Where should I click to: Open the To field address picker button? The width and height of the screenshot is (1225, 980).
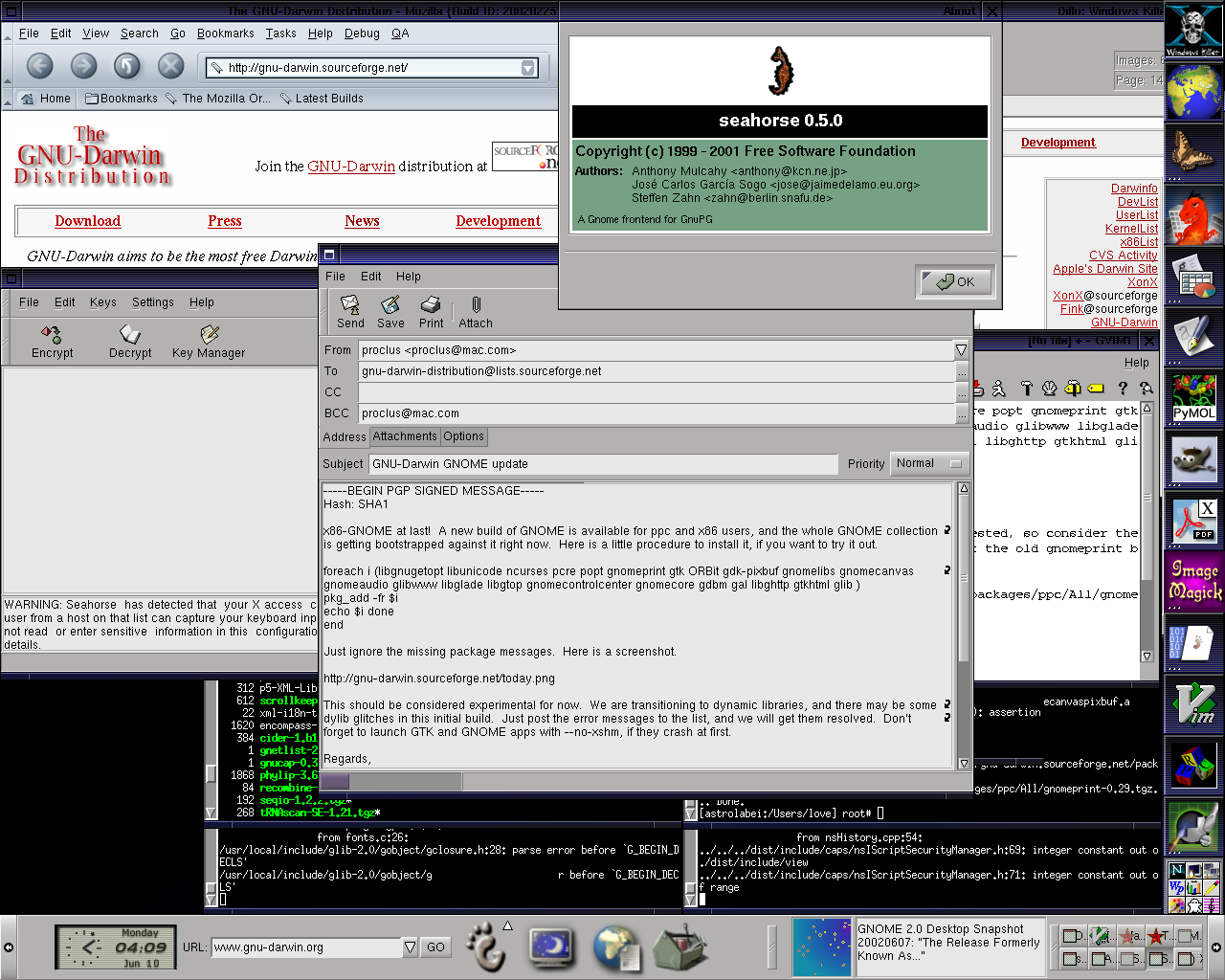tap(962, 371)
